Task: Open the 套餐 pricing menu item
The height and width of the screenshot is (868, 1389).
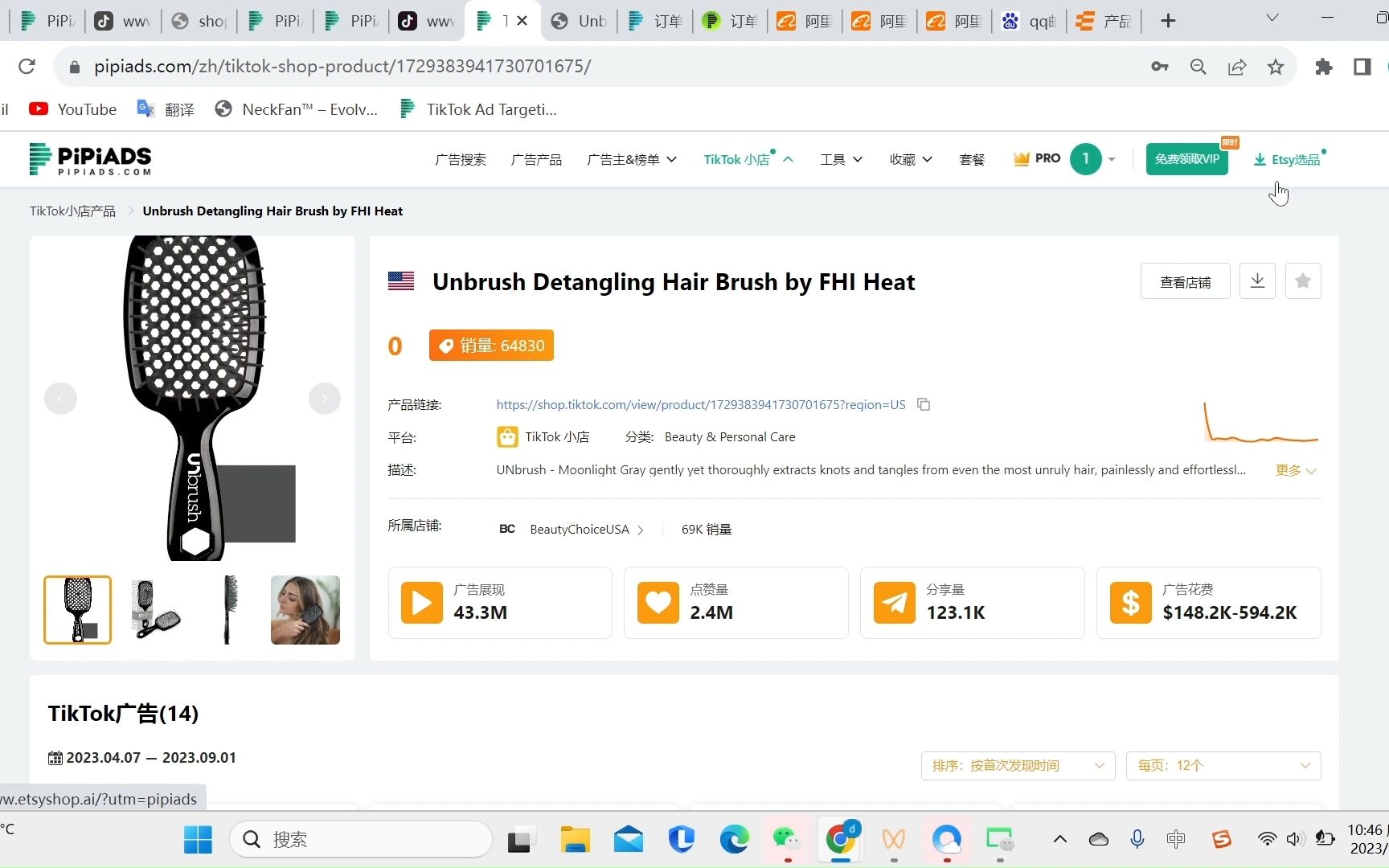Action: tap(972, 159)
